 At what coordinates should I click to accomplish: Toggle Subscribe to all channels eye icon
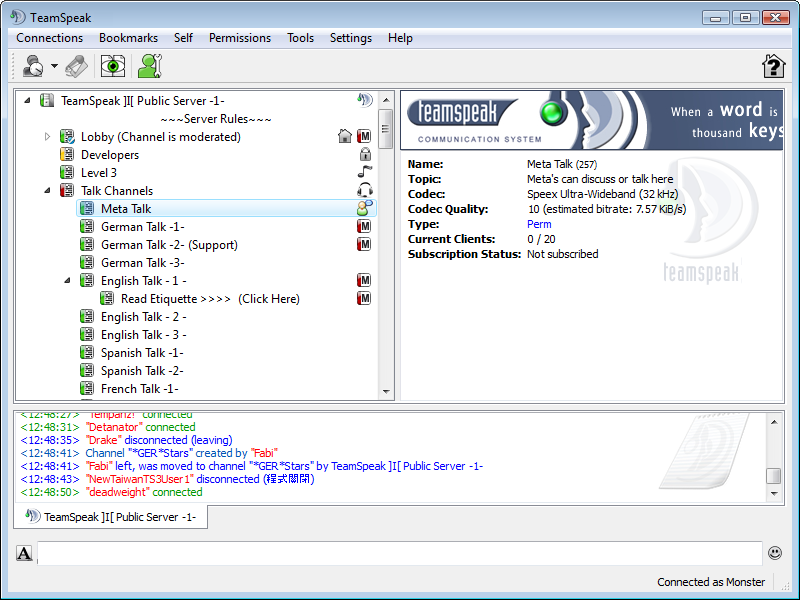(x=113, y=66)
